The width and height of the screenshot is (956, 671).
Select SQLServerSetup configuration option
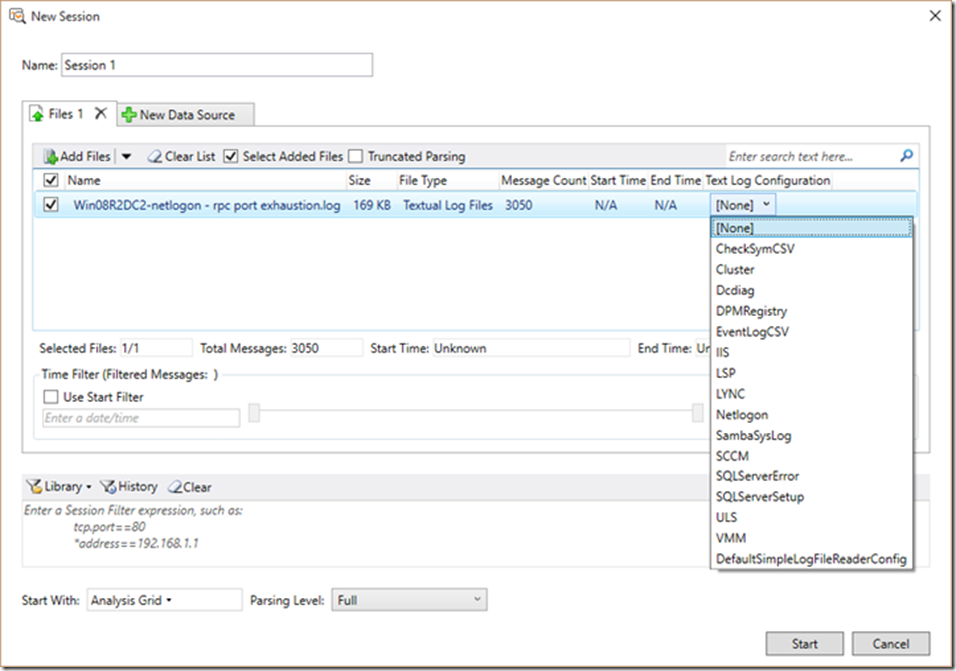(812, 497)
